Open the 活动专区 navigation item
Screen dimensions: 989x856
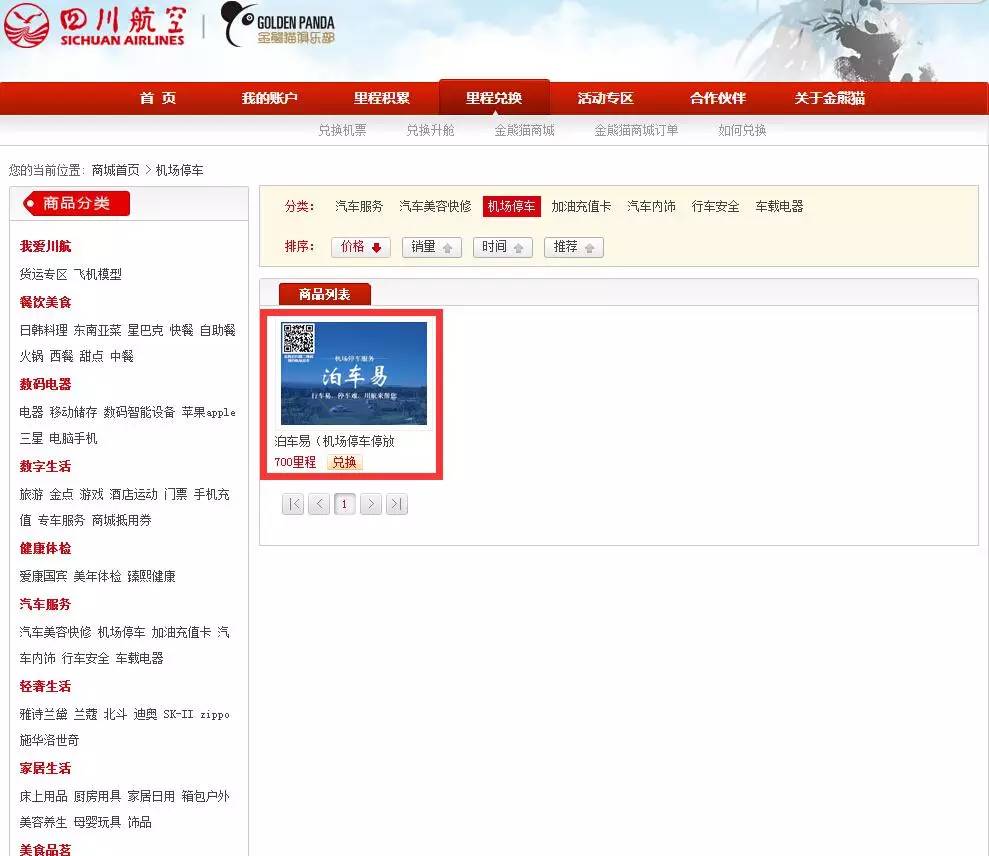[607, 98]
